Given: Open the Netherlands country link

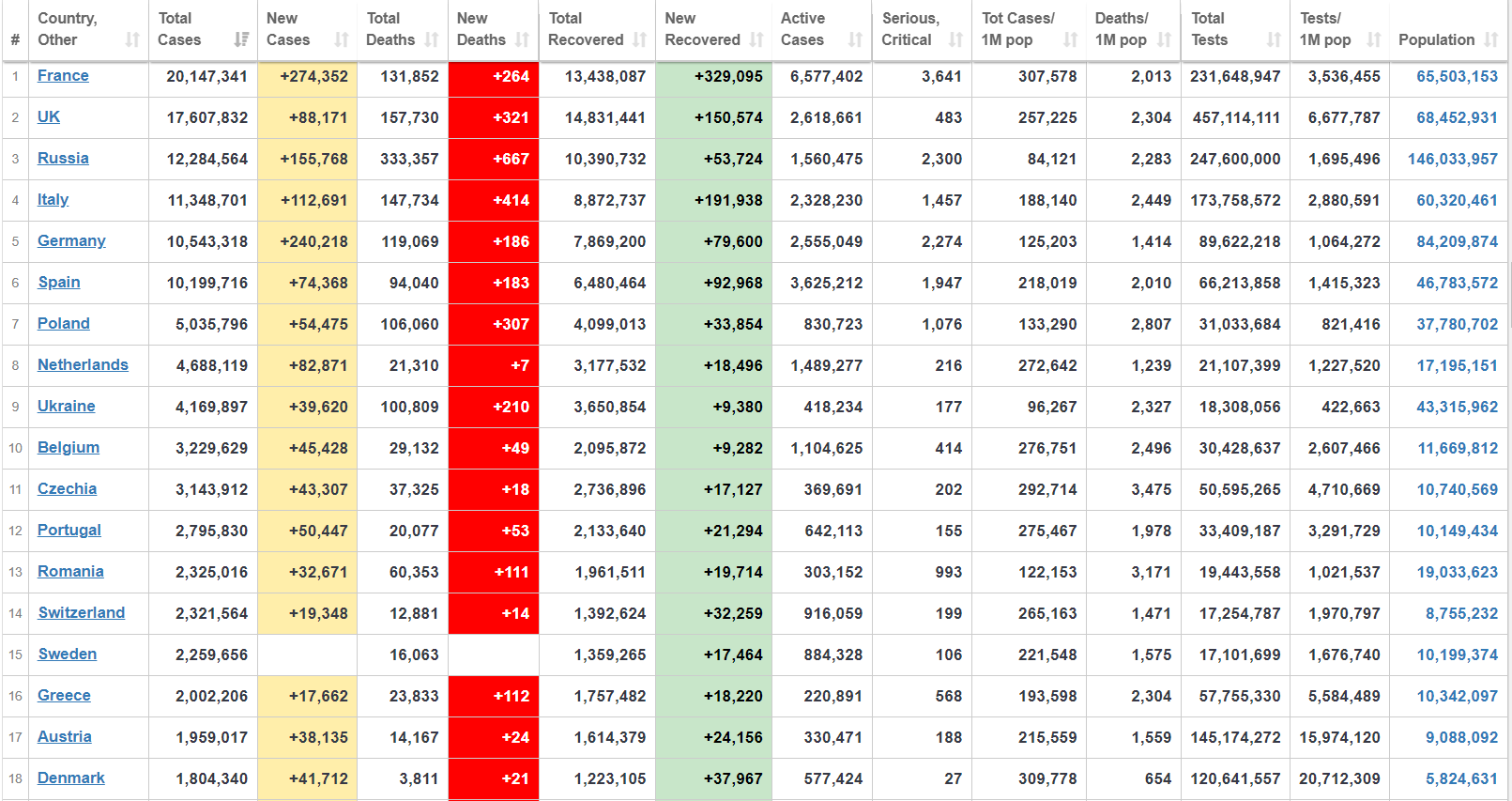Looking at the screenshot, I should click(x=83, y=364).
